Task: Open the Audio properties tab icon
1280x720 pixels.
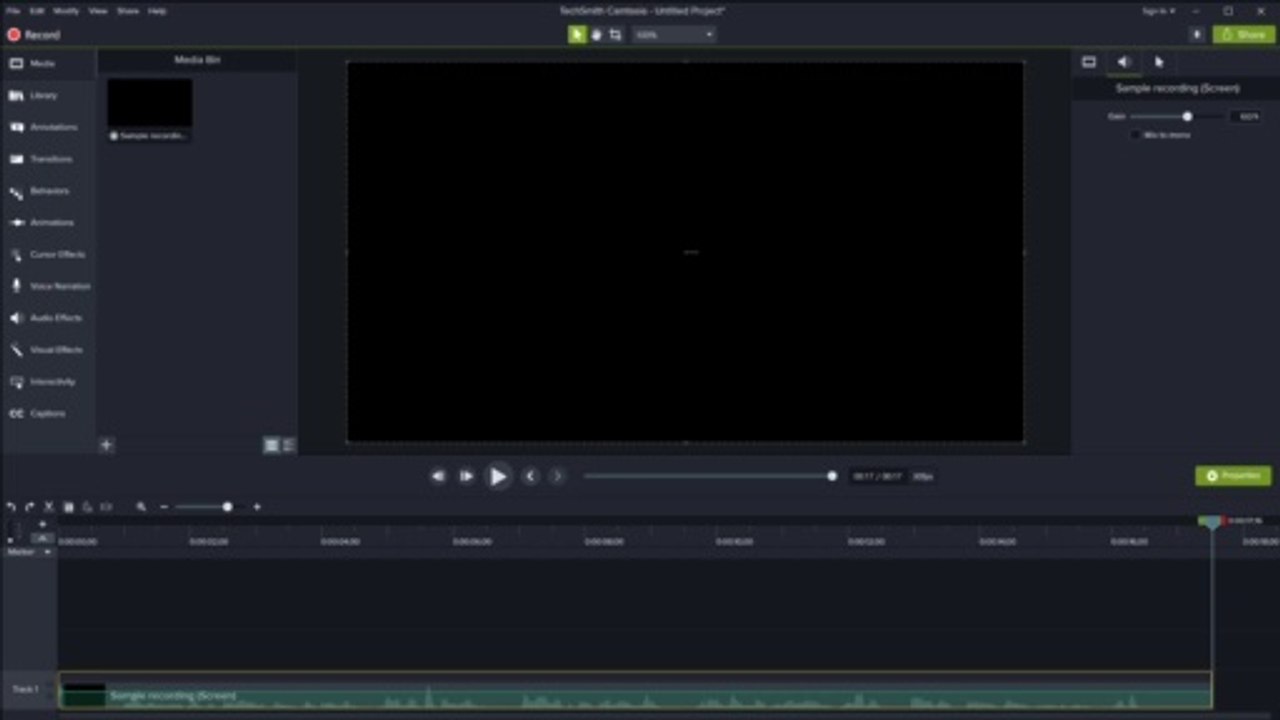Action: point(1124,62)
